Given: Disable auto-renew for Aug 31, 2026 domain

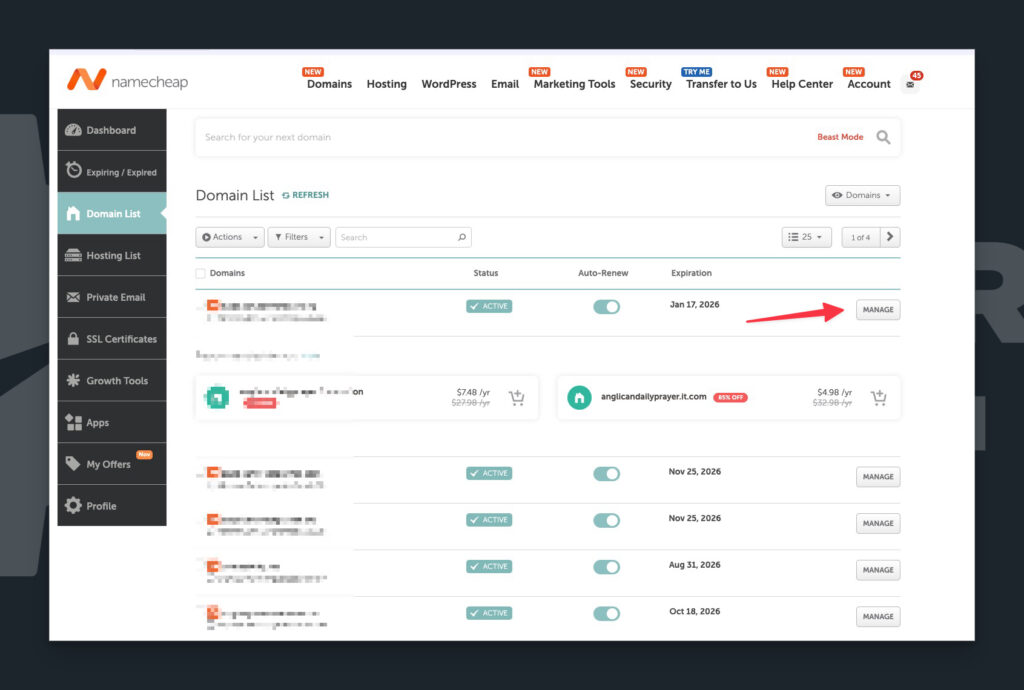Looking at the screenshot, I should (606, 567).
